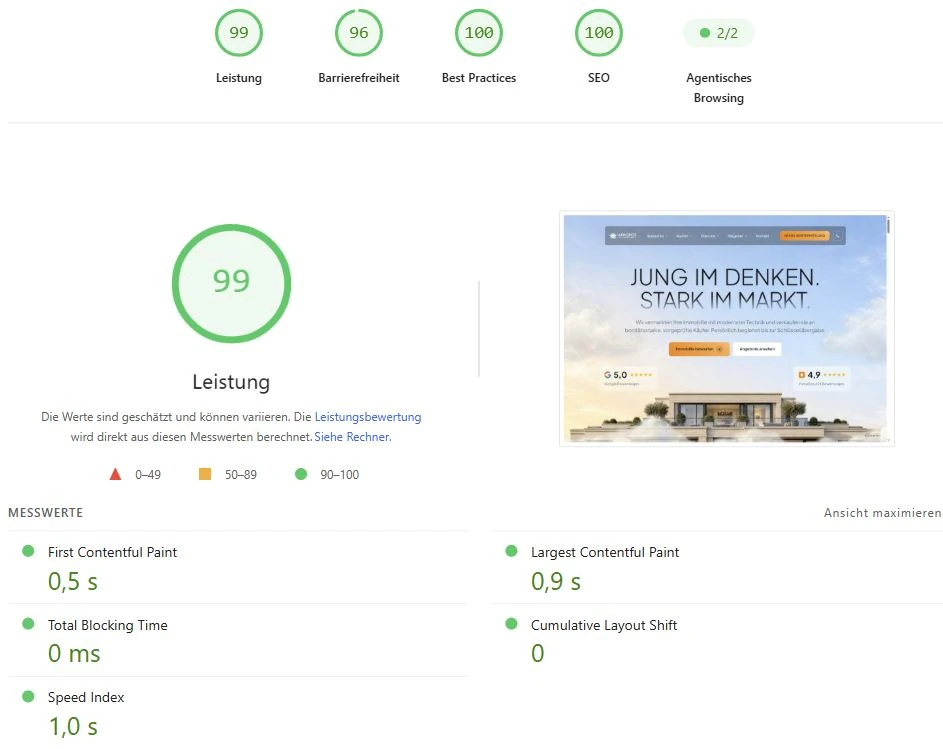Click green status dot for Largest Contentful Paint
Viewport: 943px width, 749px height.
click(x=511, y=550)
